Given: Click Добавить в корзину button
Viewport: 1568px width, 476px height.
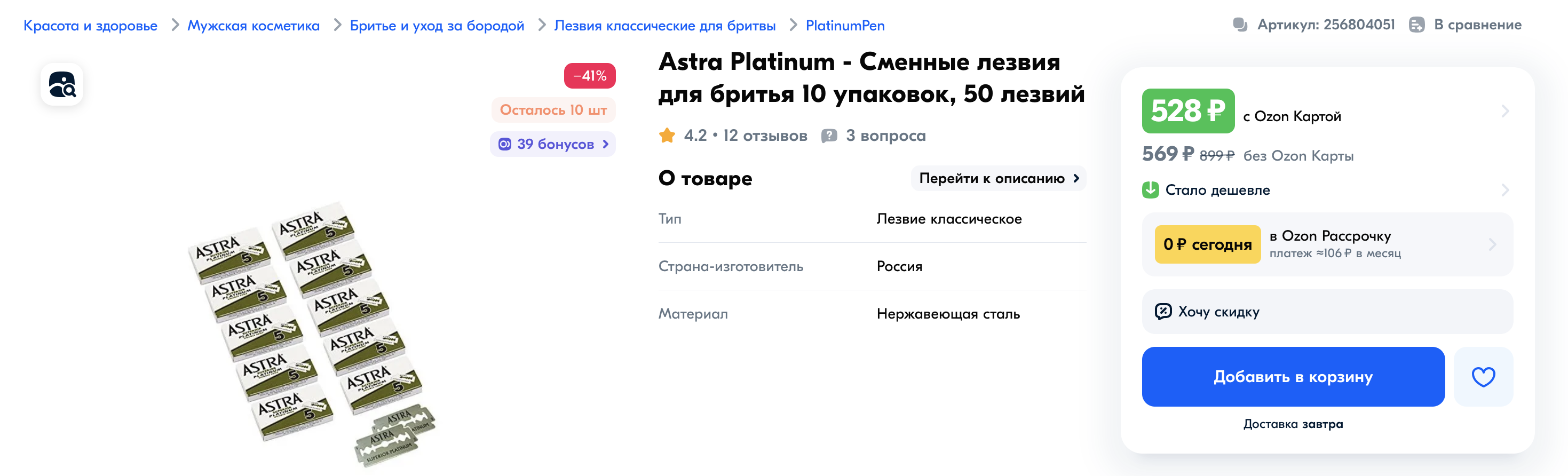Looking at the screenshot, I should coord(1293,377).
